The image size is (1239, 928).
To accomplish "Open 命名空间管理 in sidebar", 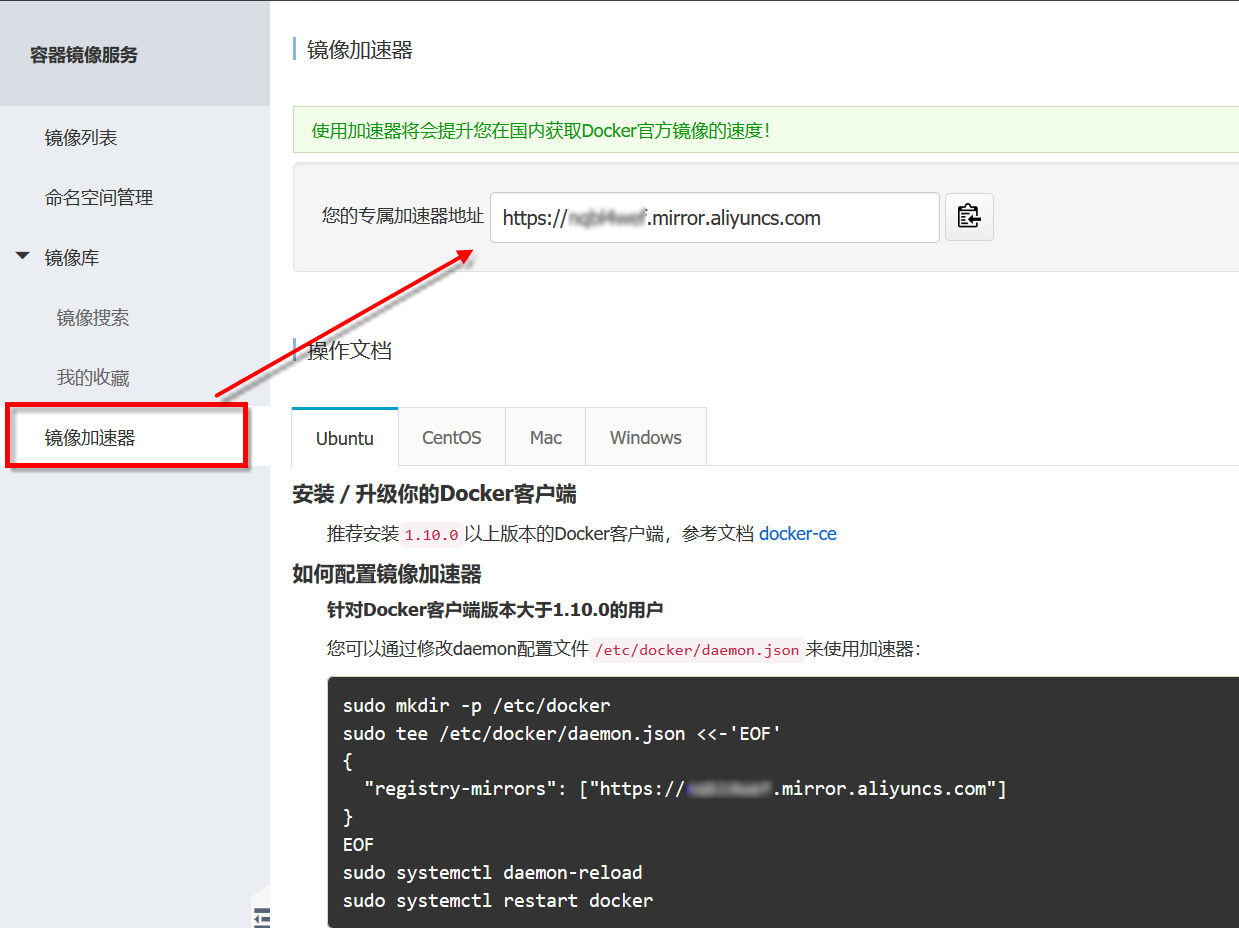I will (x=99, y=198).
